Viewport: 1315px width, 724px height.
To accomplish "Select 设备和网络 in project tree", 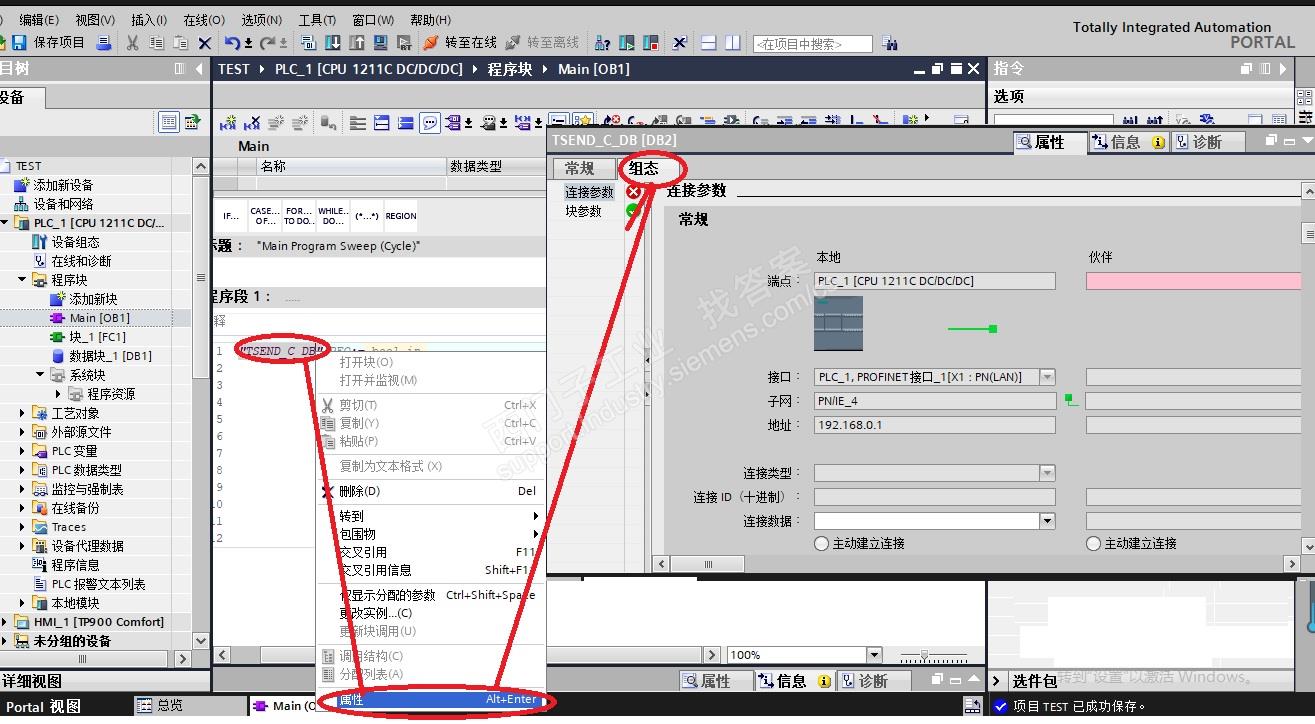I will tap(54, 204).
